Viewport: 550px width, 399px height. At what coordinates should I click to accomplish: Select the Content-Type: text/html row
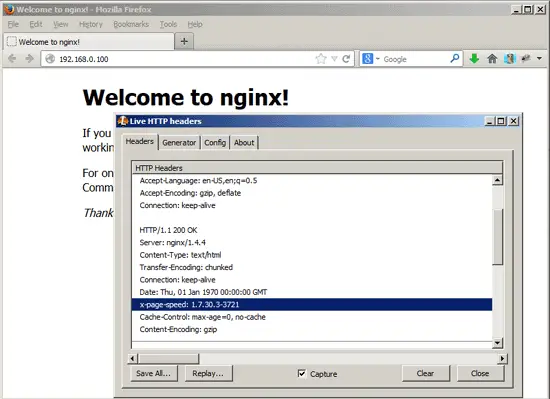click(312, 255)
